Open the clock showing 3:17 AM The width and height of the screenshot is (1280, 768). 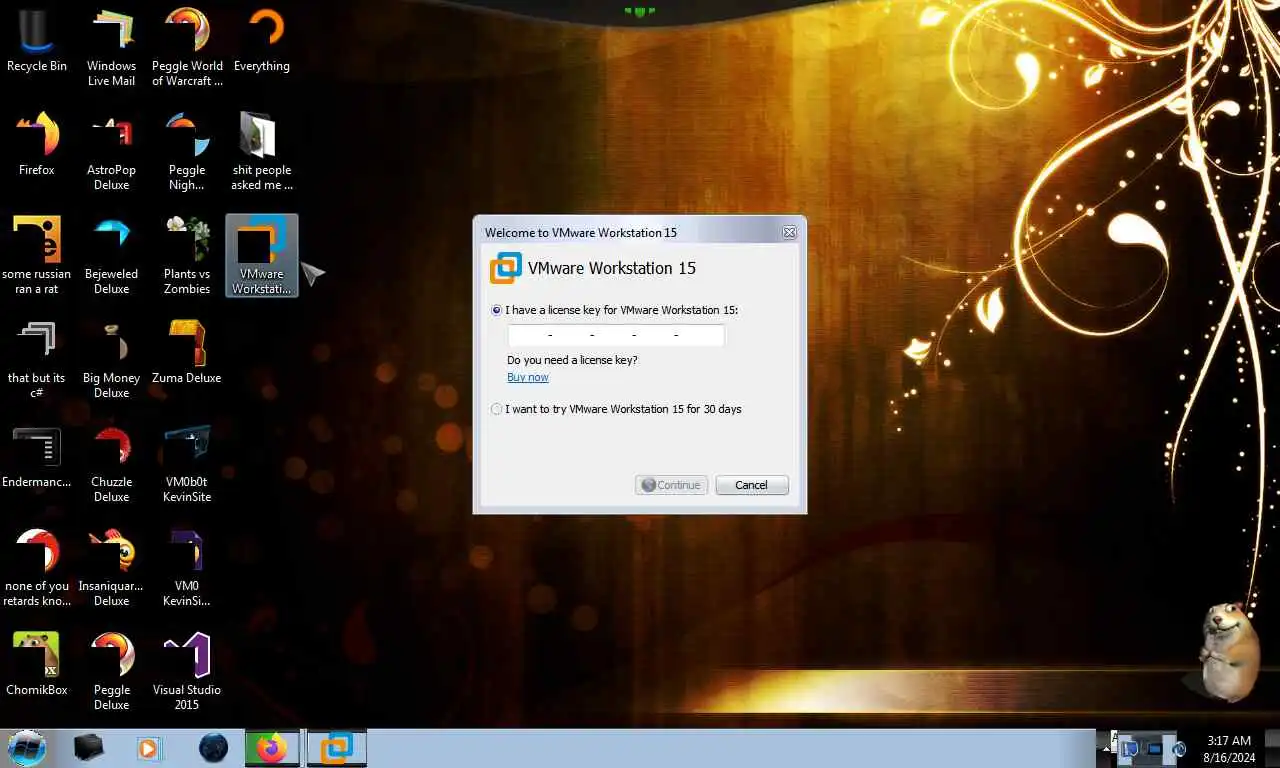click(1229, 749)
